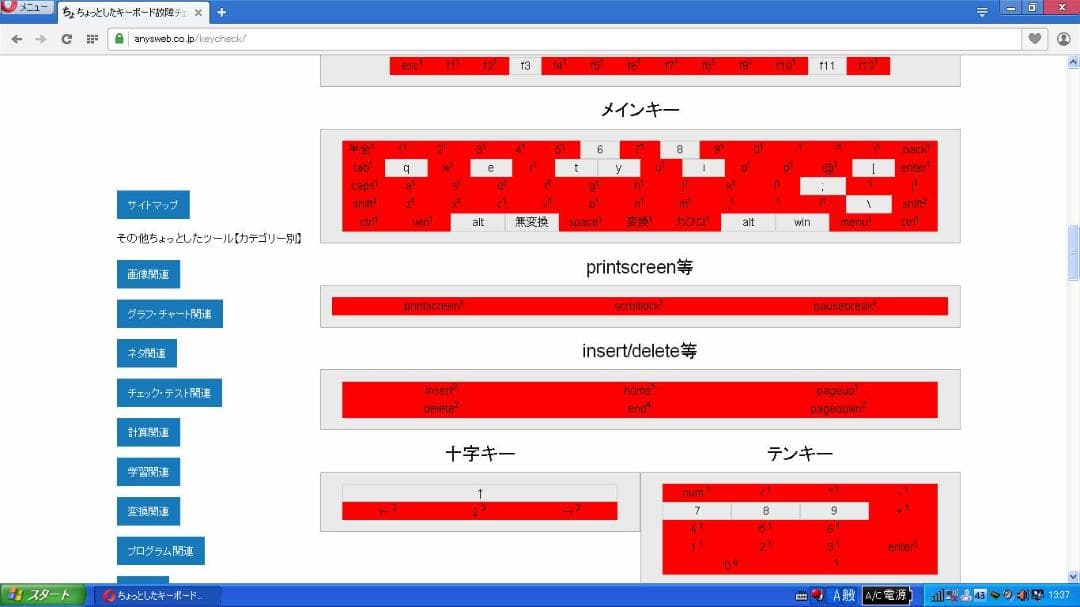1080x607 pixels.
Task: Click the untested f3 key on the virtual keyboard
Action: click(x=525, y=65)
